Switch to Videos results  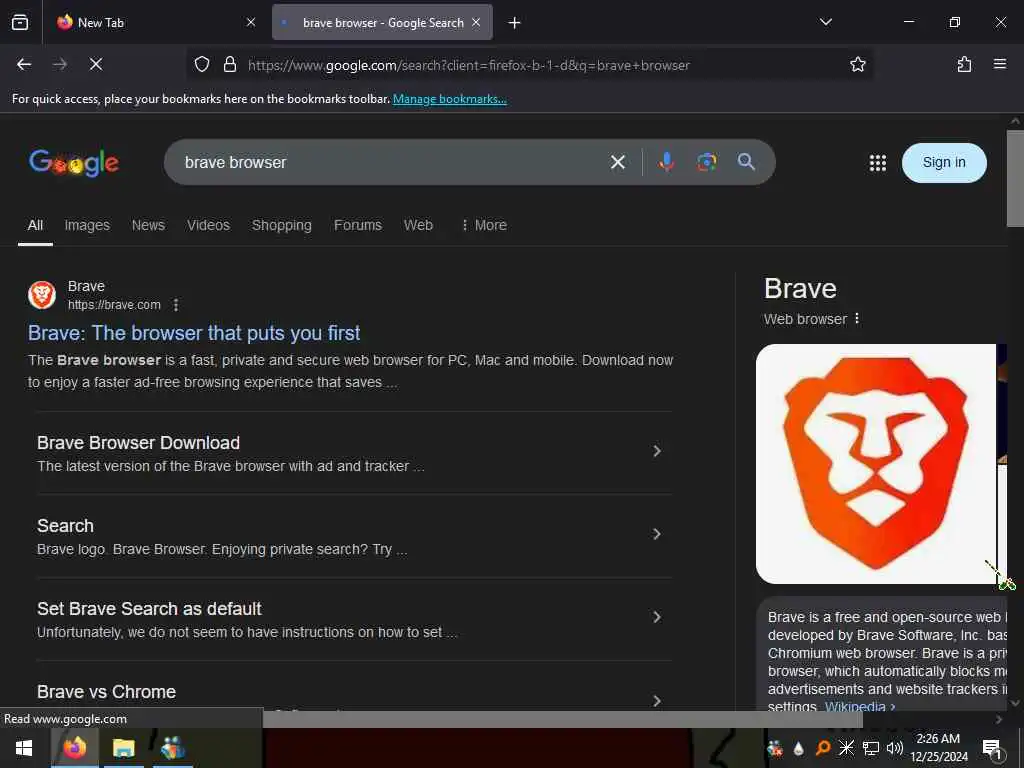[208, 225]
